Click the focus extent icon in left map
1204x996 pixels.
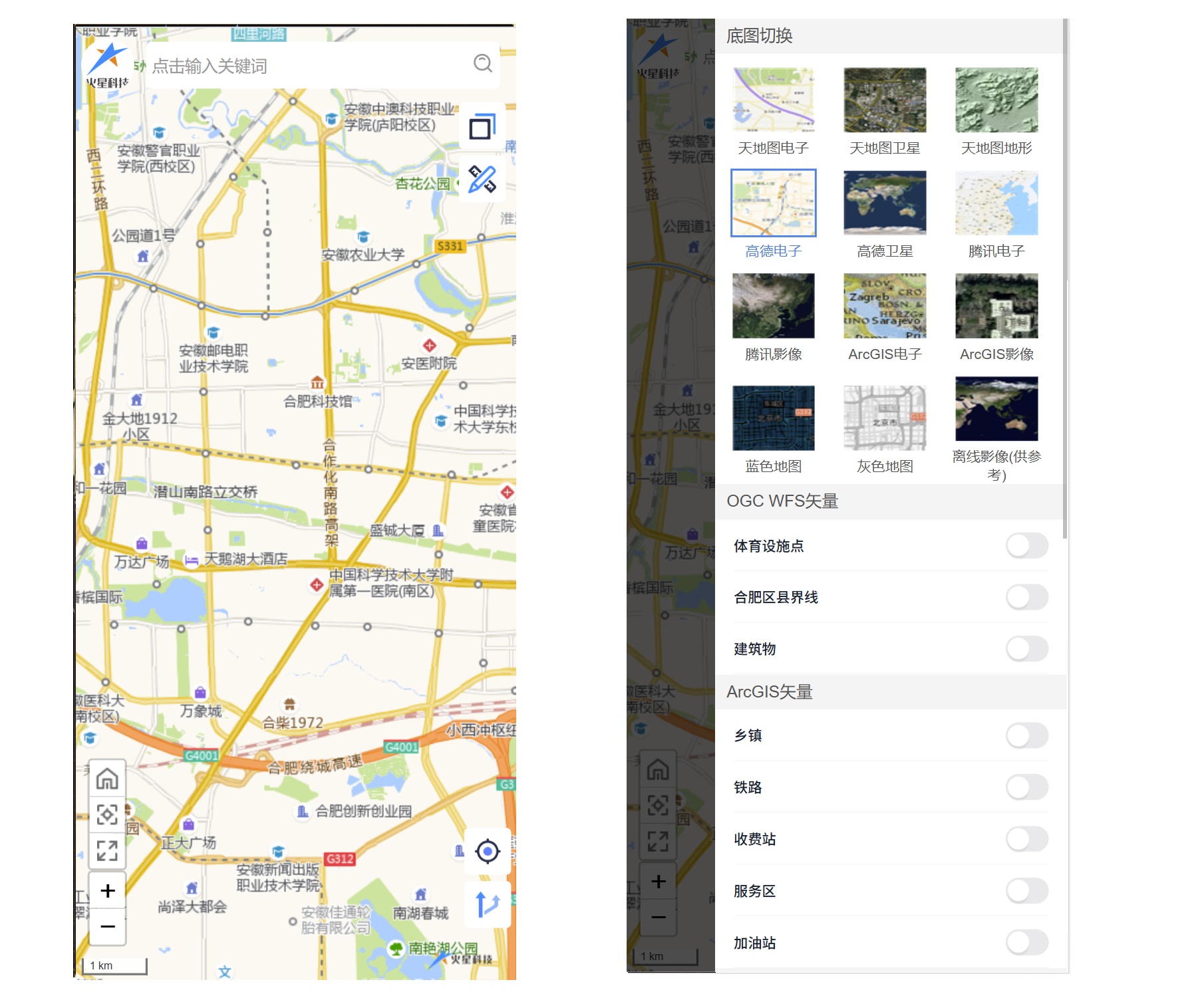point(107,814)
